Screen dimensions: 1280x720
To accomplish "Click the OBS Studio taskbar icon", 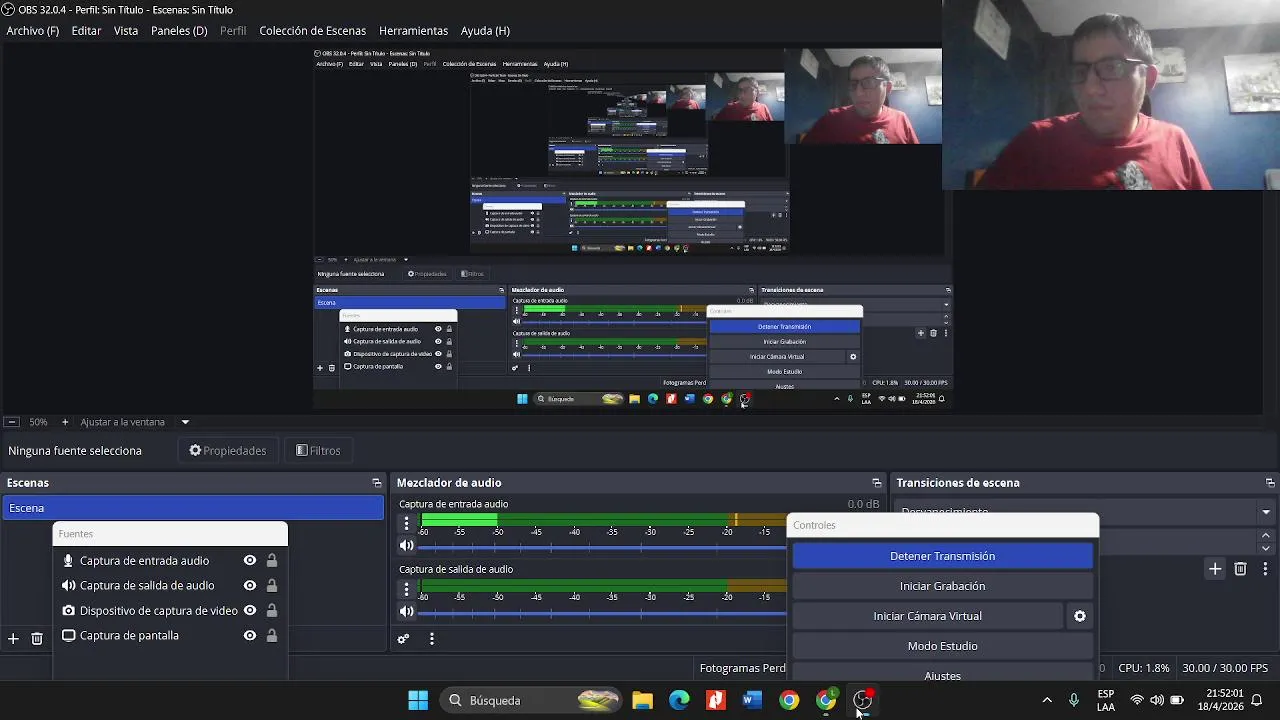I will pos(863,700).
